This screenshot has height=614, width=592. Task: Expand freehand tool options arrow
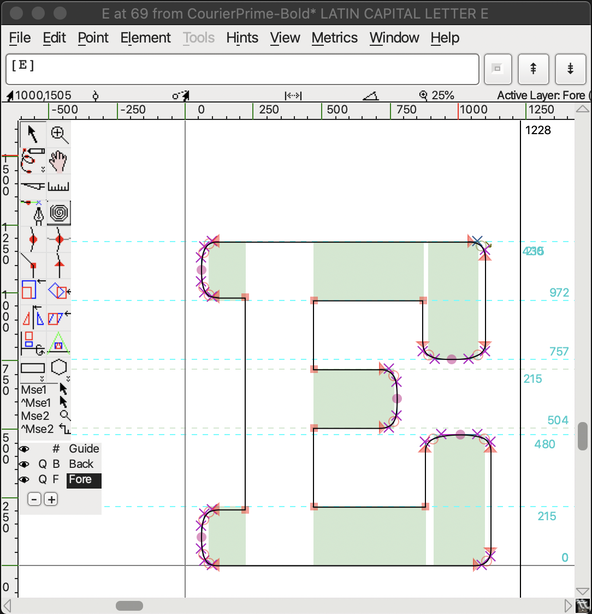(x=43, y=169)
